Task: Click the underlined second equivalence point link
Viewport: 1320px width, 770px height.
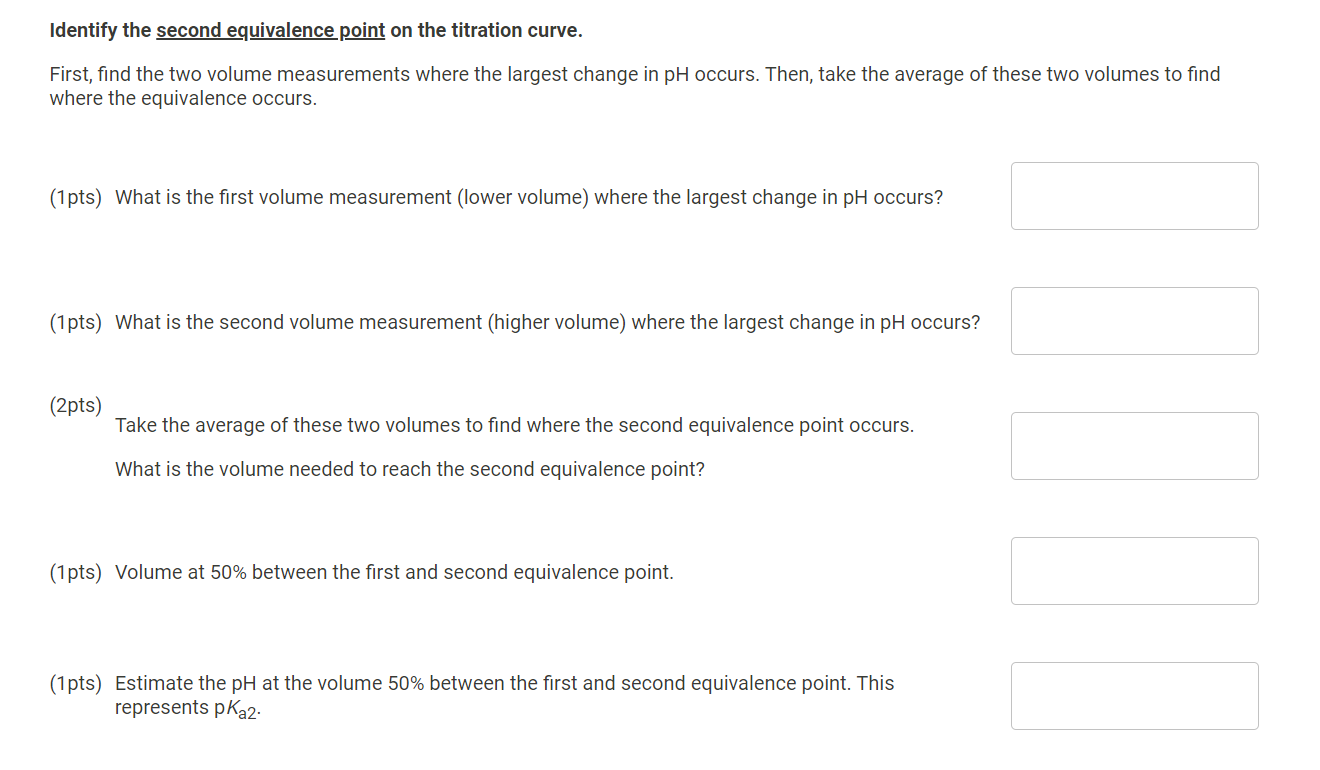Action: [270, 30]
